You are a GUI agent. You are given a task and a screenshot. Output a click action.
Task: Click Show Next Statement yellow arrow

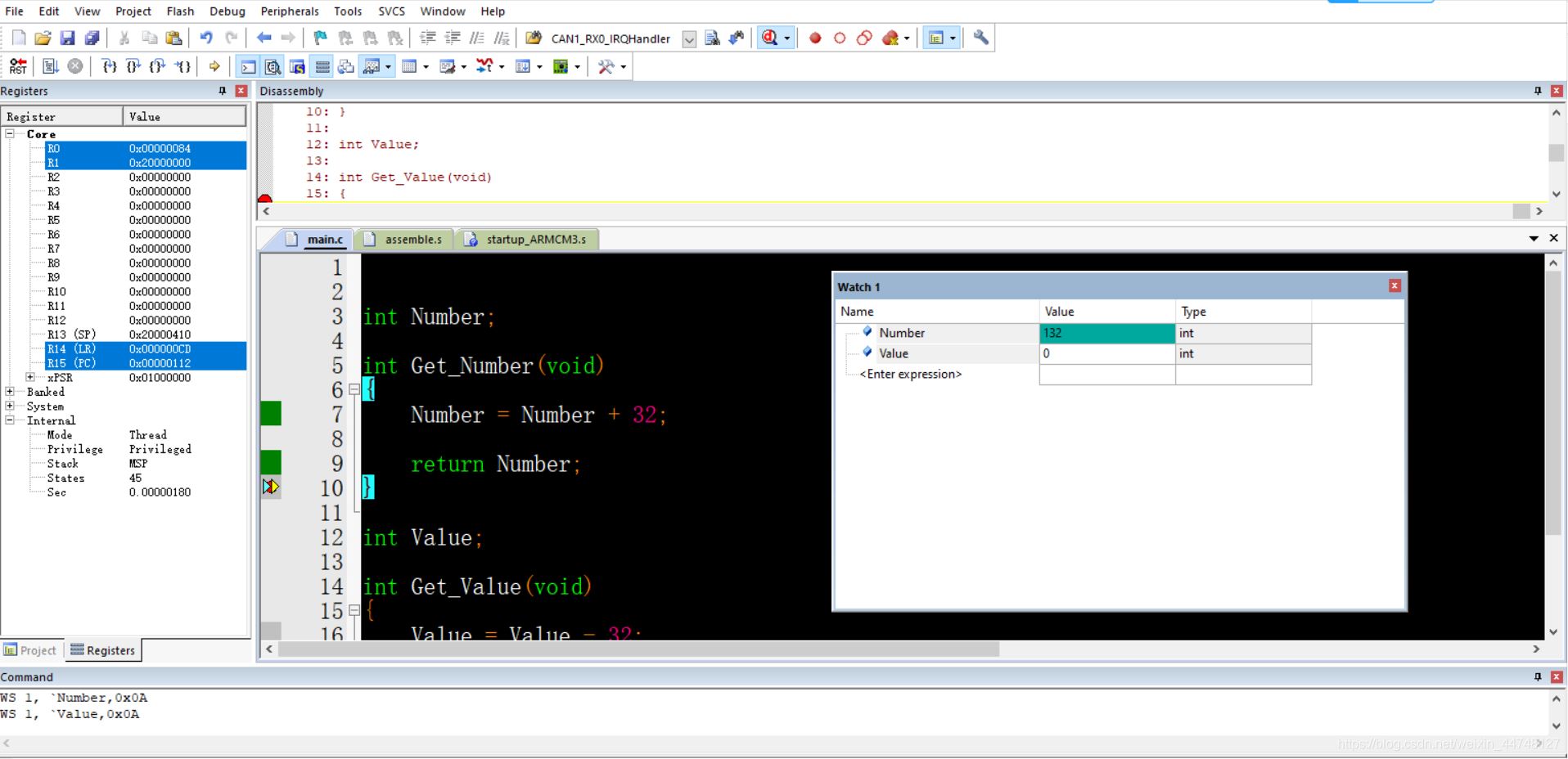click(214, 66)
